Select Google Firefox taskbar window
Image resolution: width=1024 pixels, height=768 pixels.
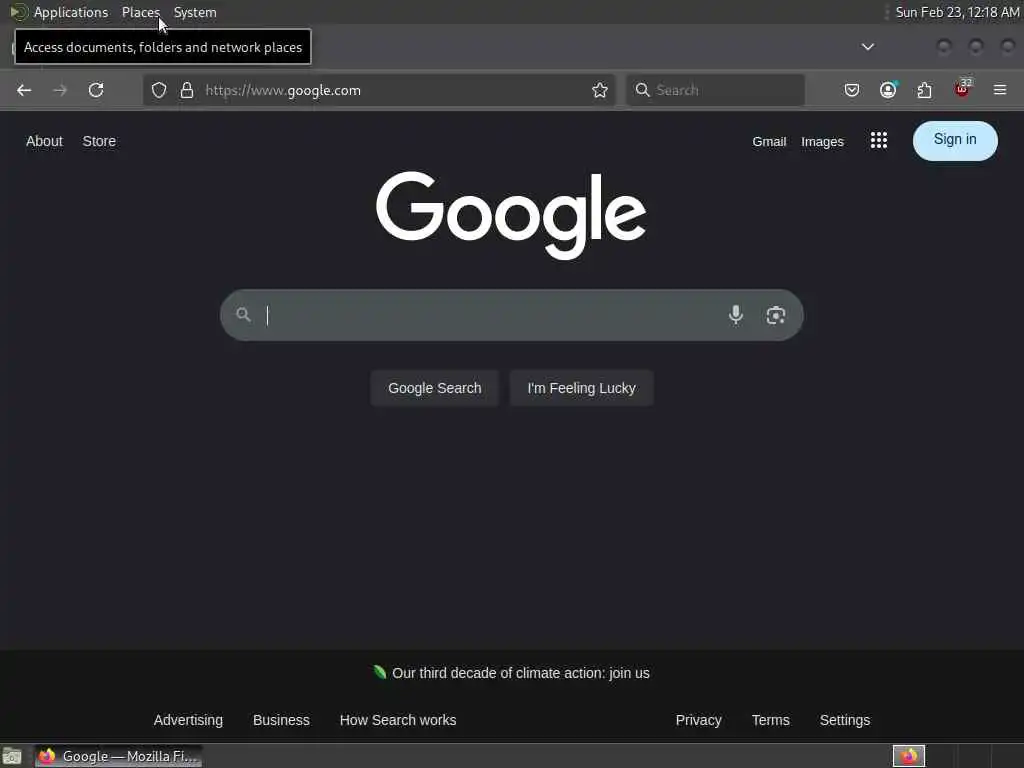(119, 756)
